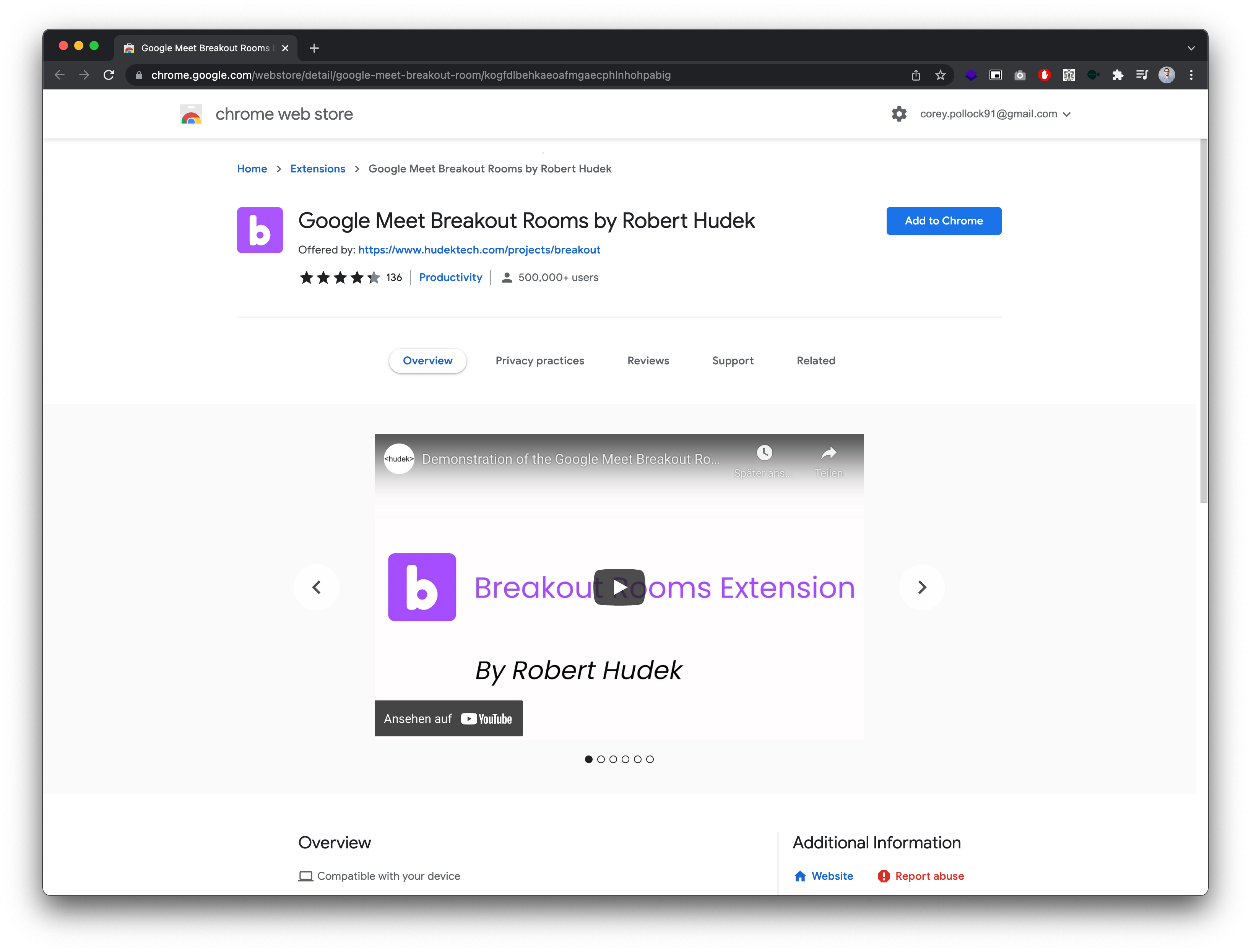Click the hudek channel avatar in video
This screenshot has width=1251, height=952.
click(399, 459)
